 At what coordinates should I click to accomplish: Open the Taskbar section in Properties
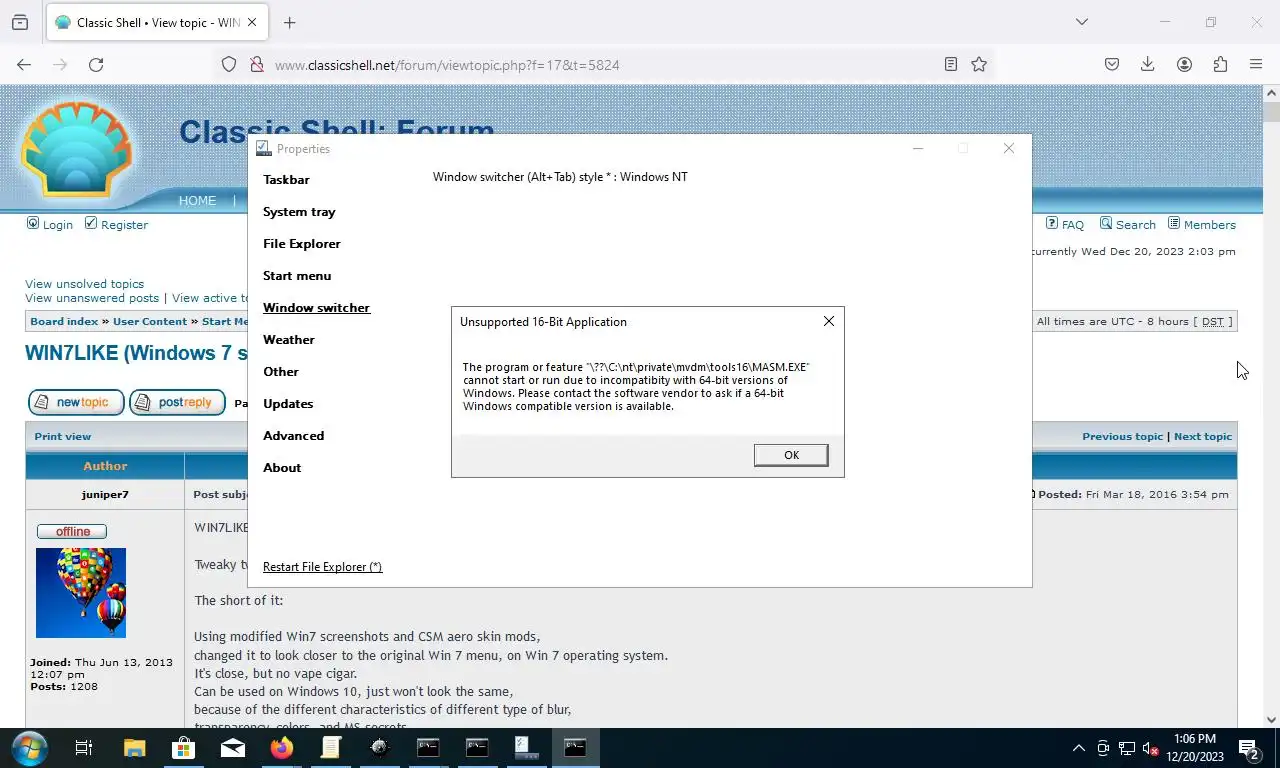(x=286, y=180)
